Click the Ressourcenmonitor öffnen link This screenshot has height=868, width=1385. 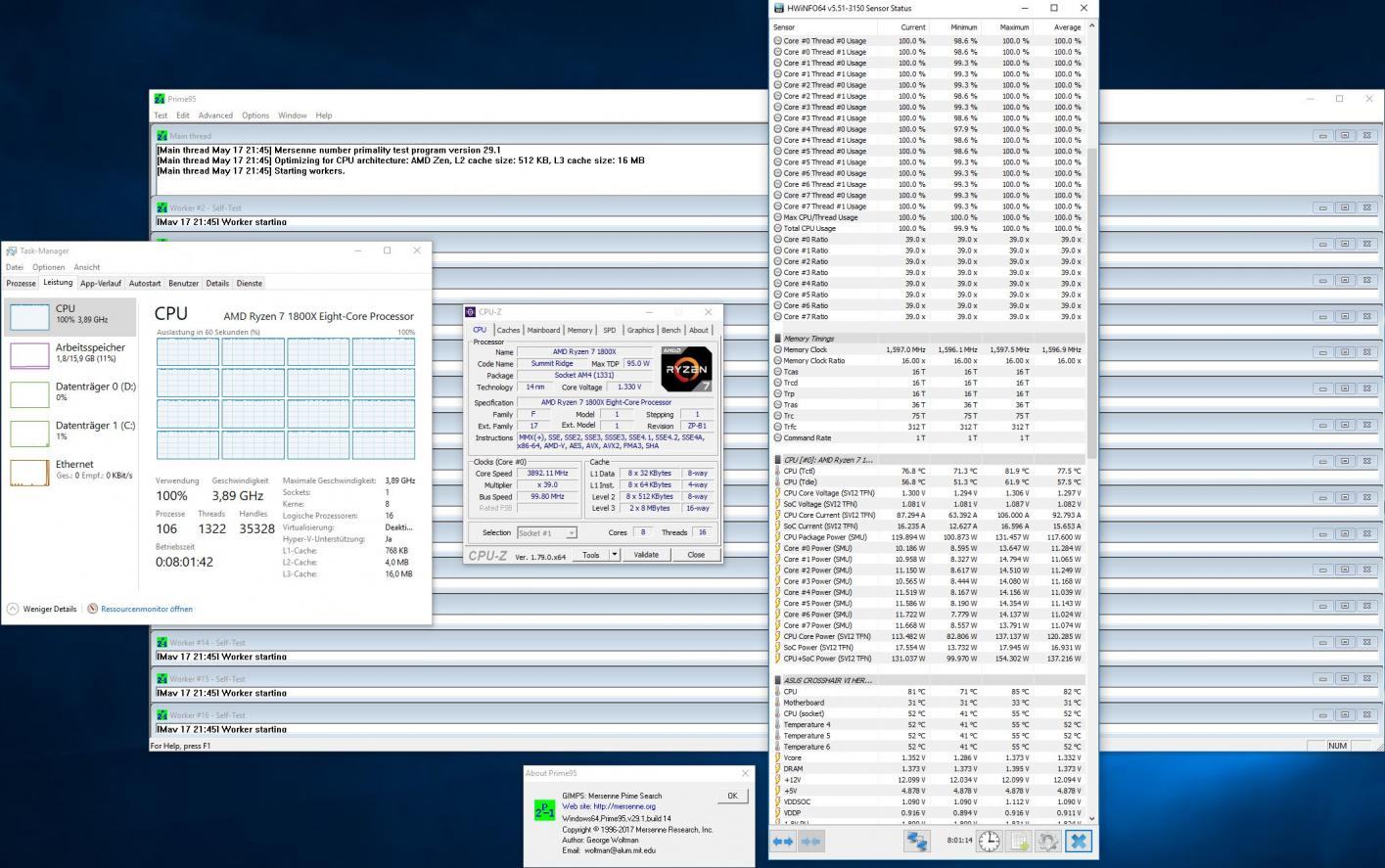point(147,609)
